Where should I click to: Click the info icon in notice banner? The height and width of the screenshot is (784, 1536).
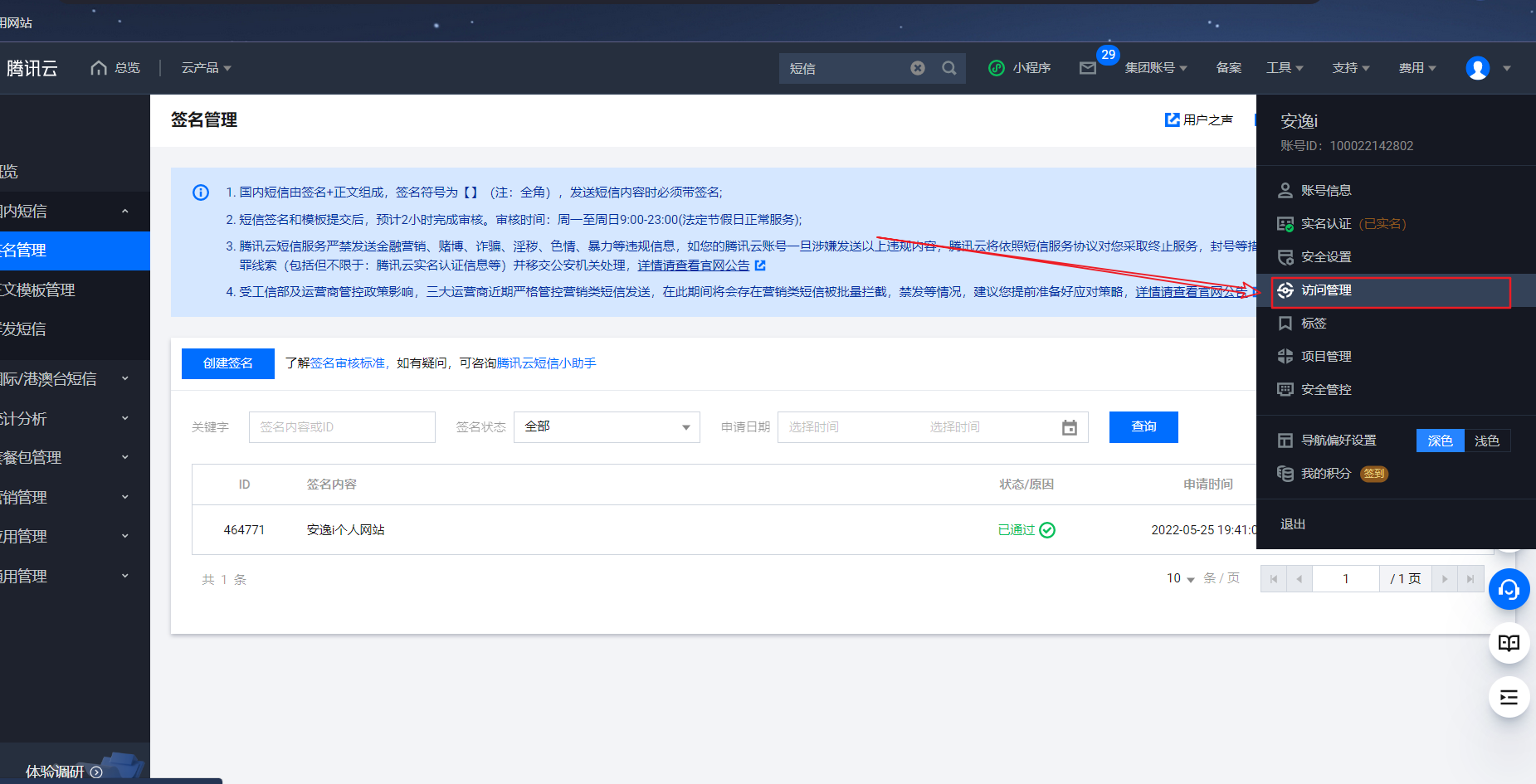[201, 192]
